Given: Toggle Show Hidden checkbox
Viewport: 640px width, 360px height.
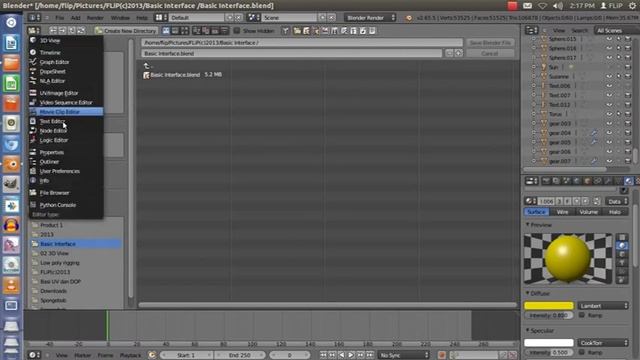Looking at the screenshot, I should [237, 31].
